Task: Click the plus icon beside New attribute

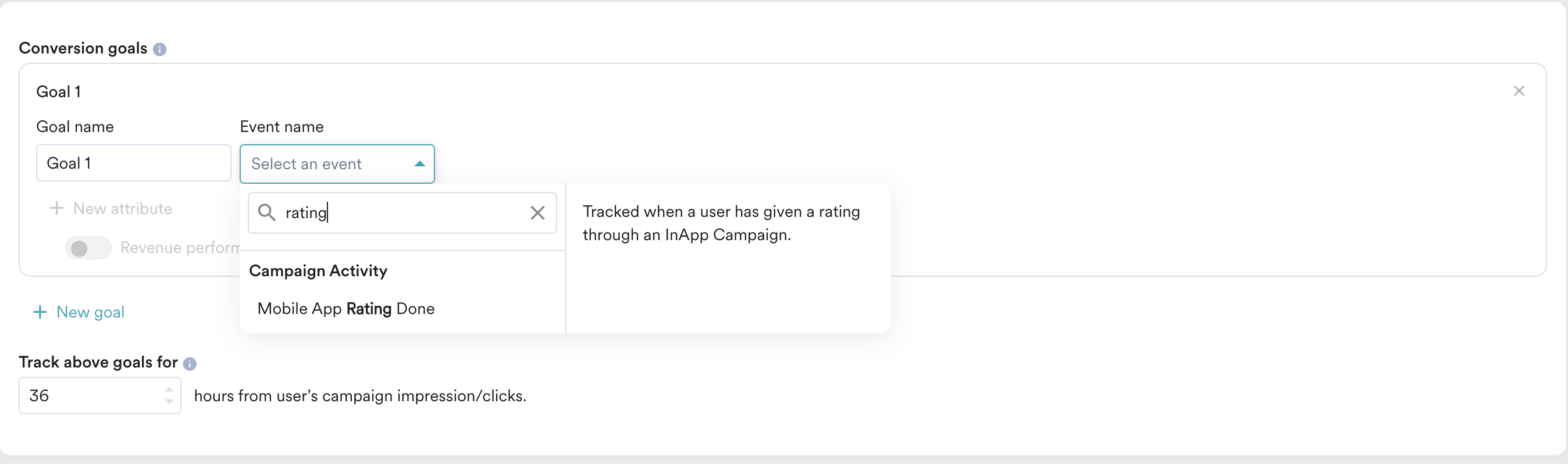Action: point(56,208)
